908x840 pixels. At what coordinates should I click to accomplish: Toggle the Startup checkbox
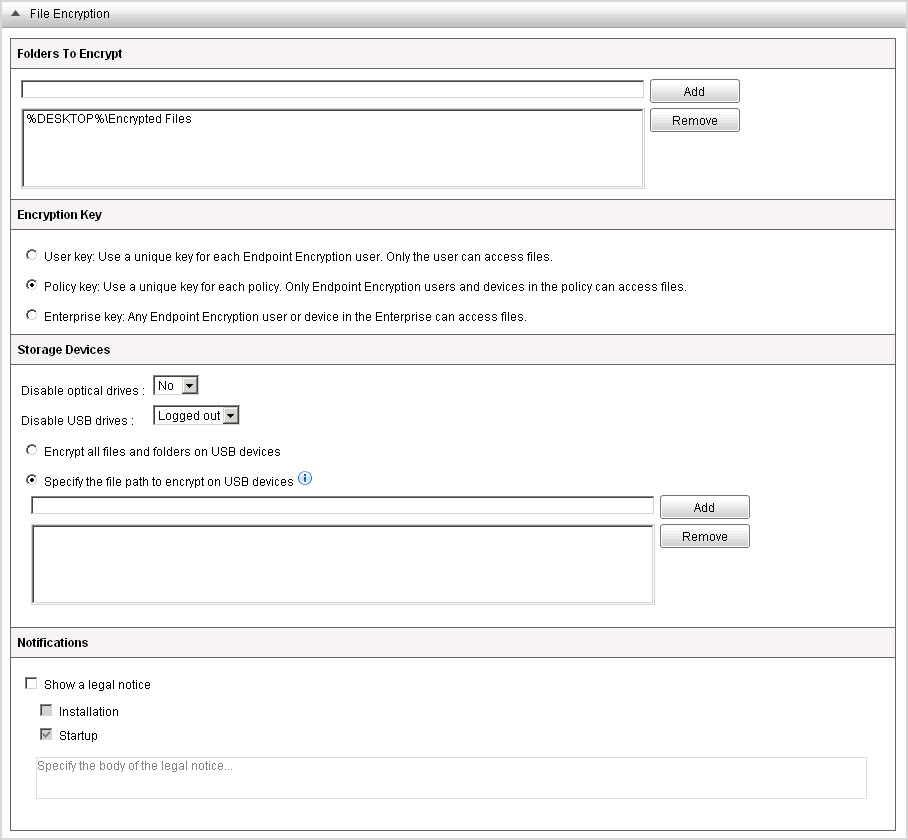click(x=46, y=735)
